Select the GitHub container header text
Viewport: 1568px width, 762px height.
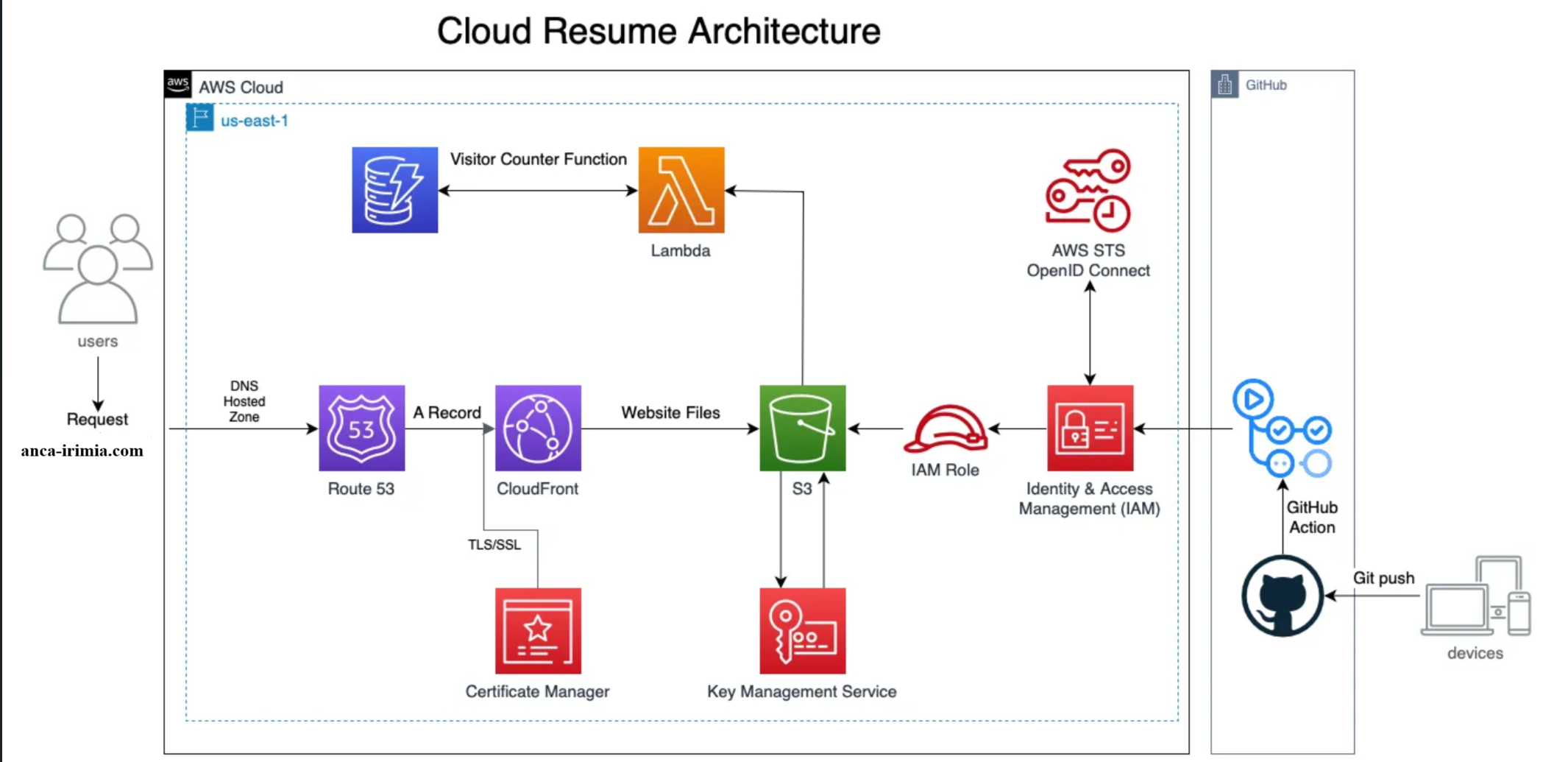coord(1266,85)
